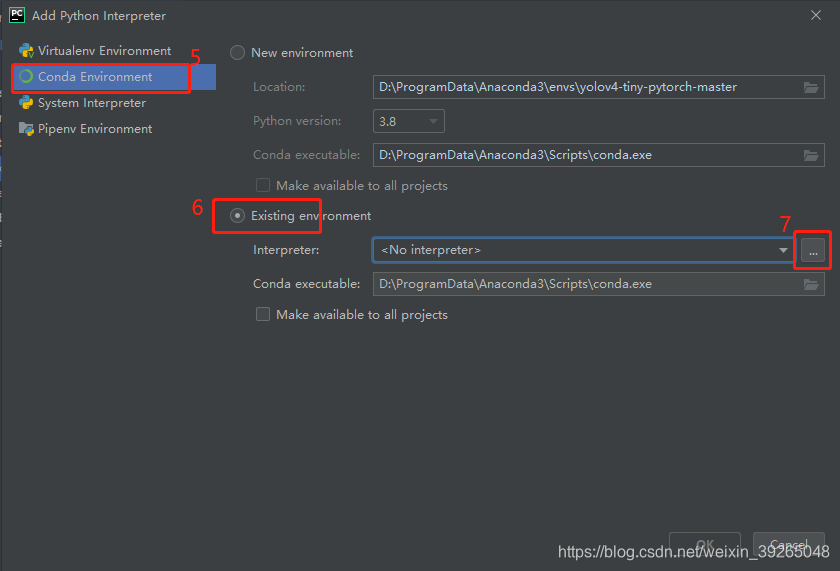Screen dimensions: 840x571
Task: Click the Virtualenv Environment python icon
Action: pos(26,51)
